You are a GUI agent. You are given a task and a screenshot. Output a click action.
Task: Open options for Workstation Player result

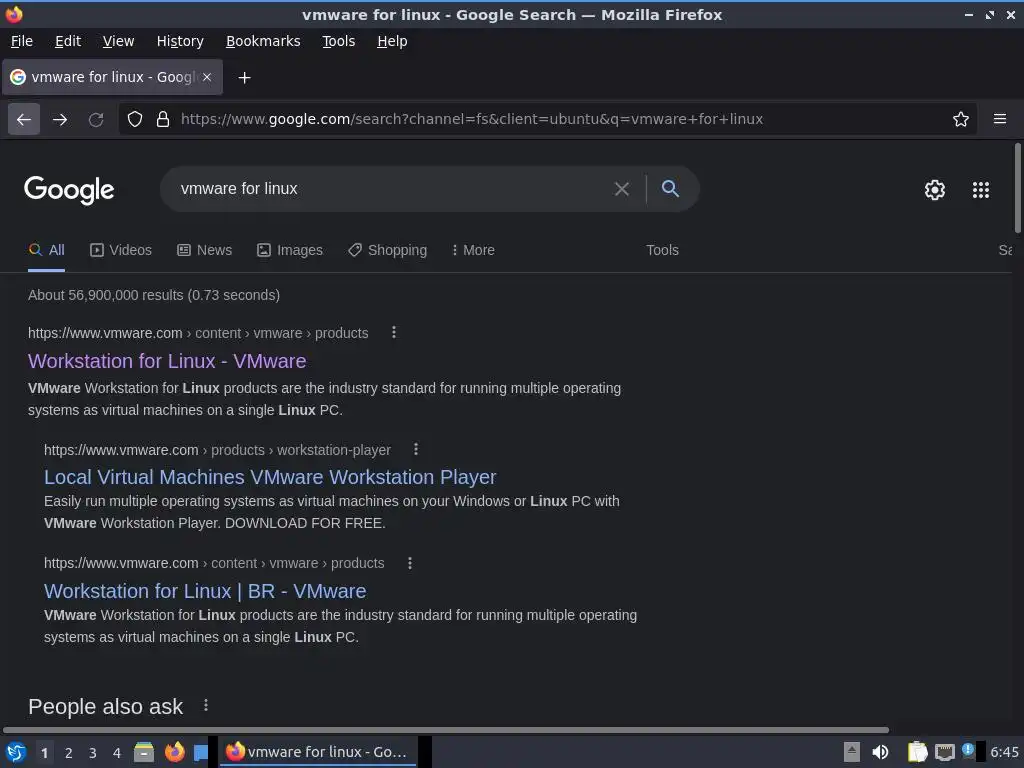(x=416, y=449)
